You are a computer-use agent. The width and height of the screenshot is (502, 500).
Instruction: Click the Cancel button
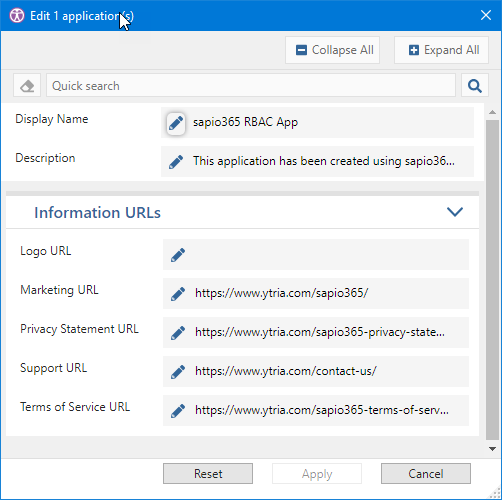pos(426,473)
